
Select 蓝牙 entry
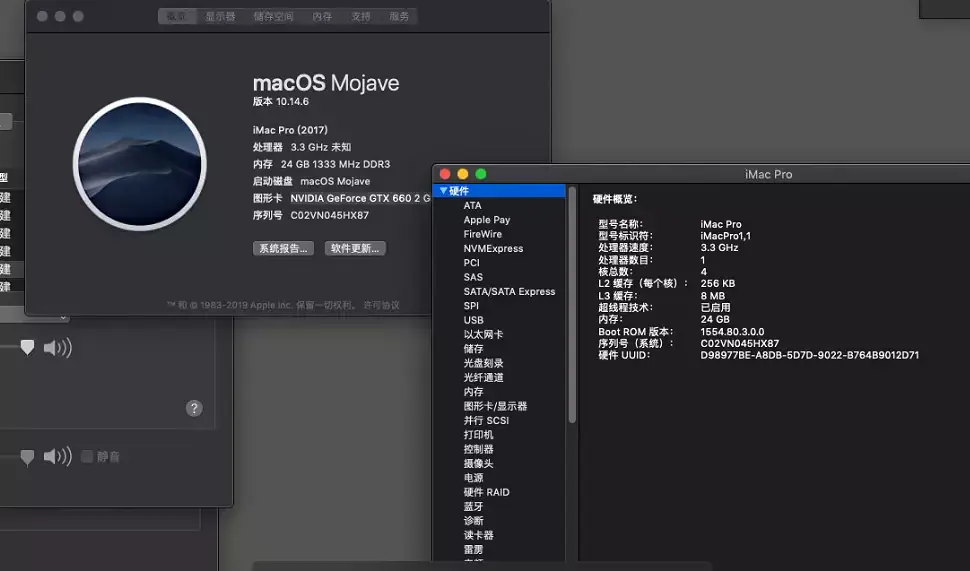[x=473, y=506]
